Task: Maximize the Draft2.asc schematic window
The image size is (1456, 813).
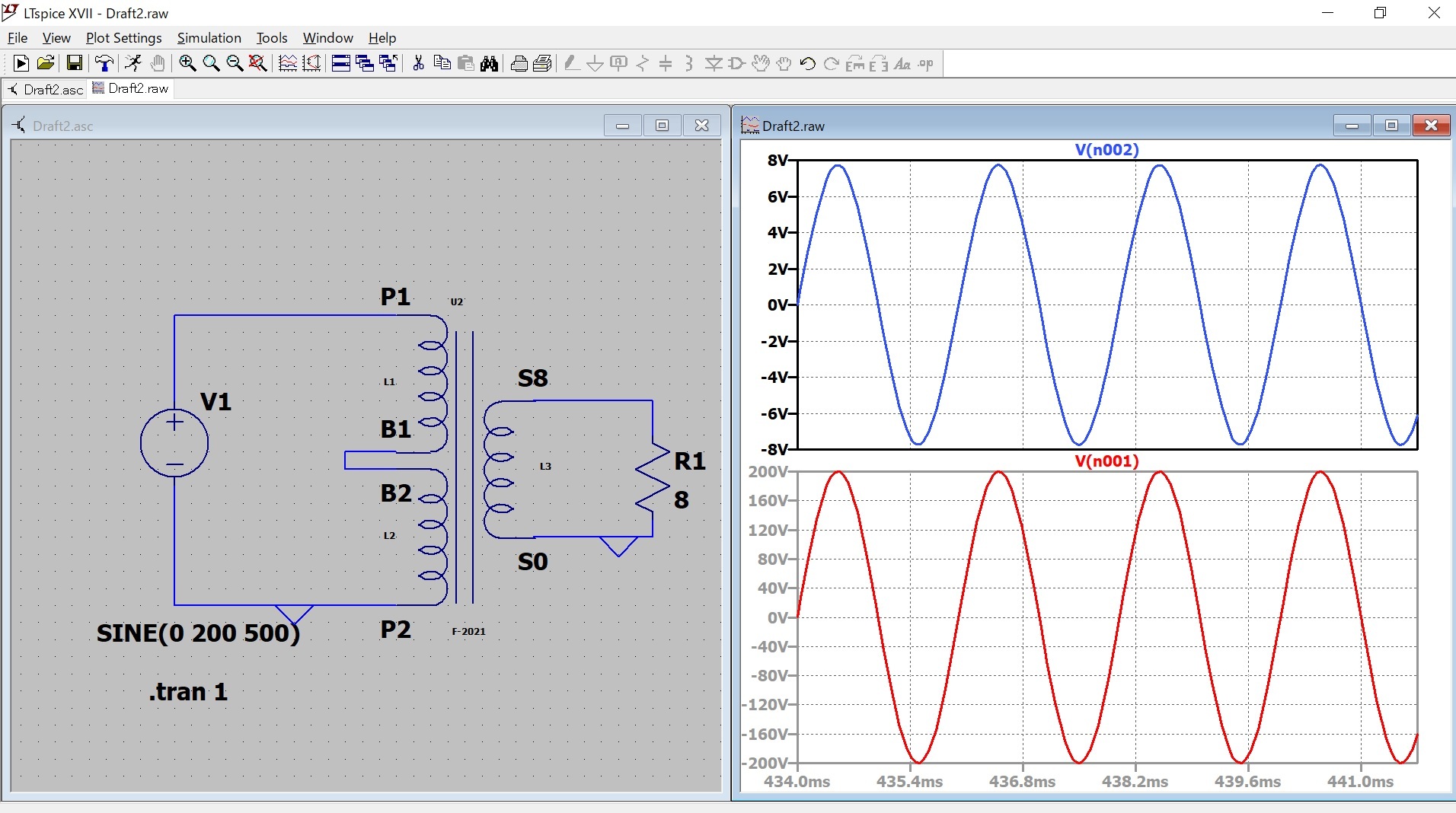Action: tap(662, 126)
